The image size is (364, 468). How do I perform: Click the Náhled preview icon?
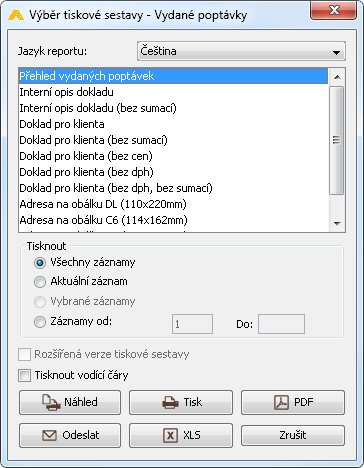[x=51, y=402]
